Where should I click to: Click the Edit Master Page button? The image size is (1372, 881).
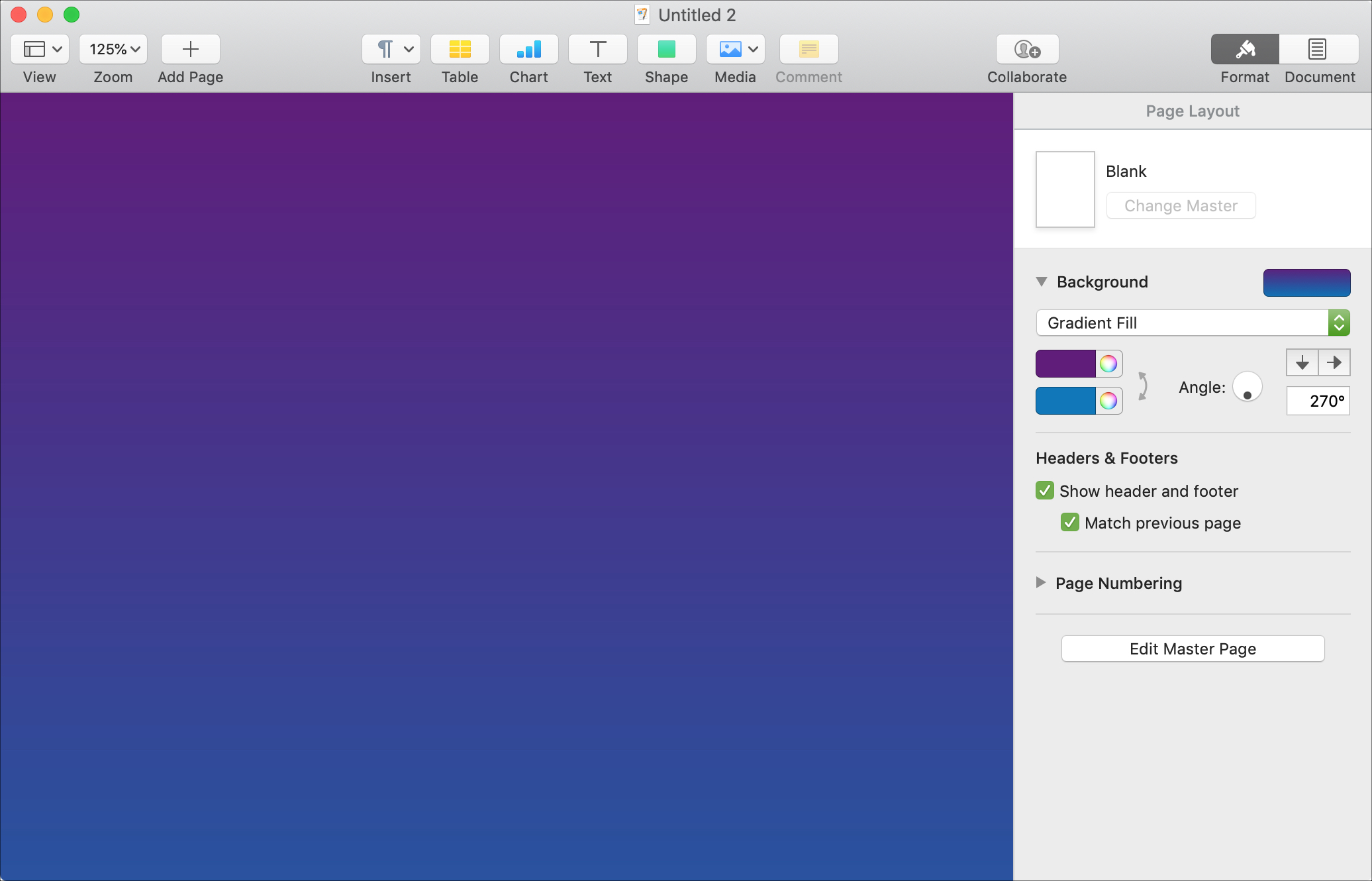[x=1192, y=648]
